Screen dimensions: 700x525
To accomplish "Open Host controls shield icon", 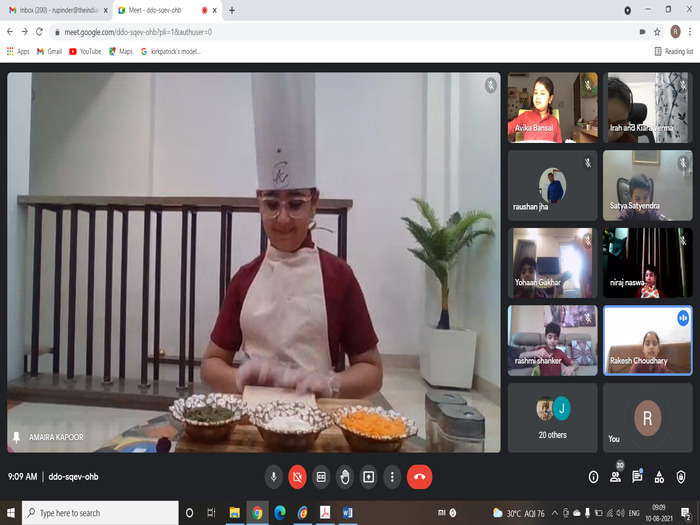I will 680,477.
